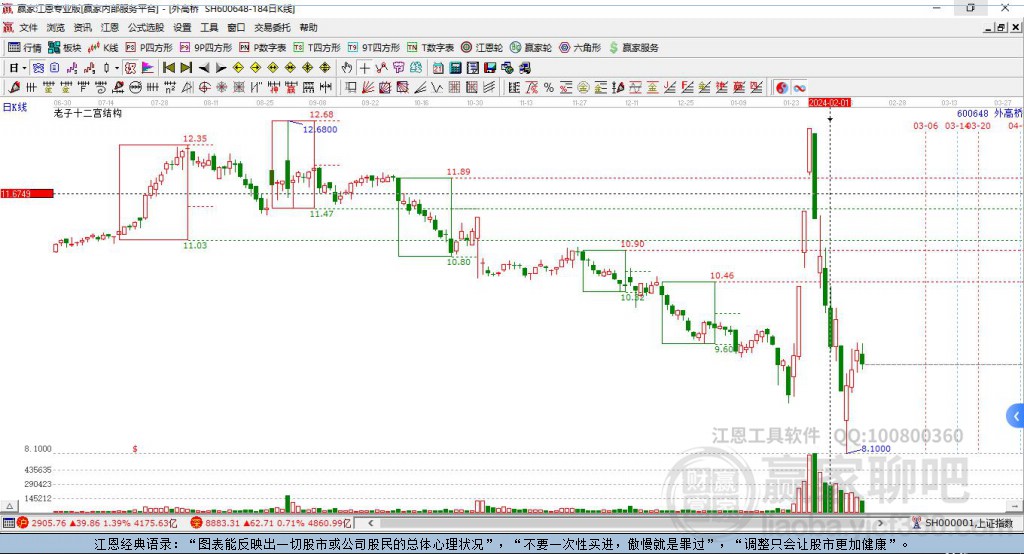Image resolution: width=1024 pixels, height=554 pixels.
Task: Open the 9T四方形 tool
Action: [374, 48]
